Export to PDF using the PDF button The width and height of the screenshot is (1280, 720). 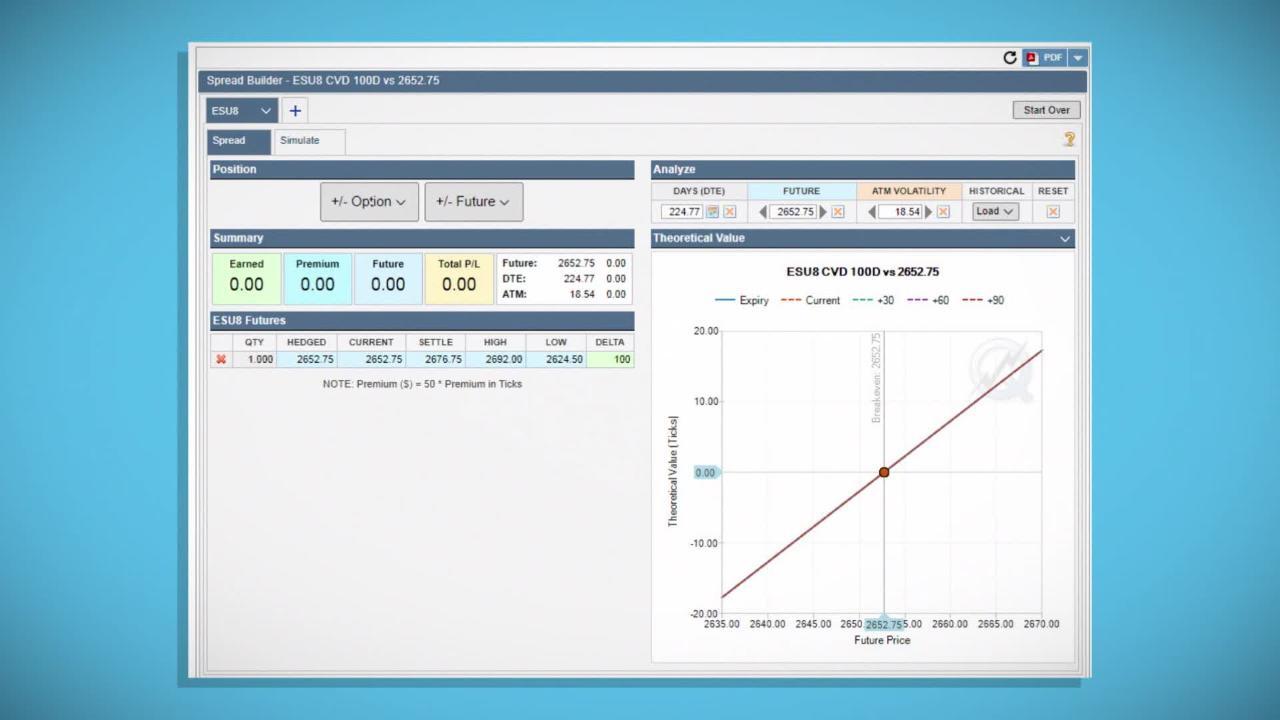click(1045, 58)
